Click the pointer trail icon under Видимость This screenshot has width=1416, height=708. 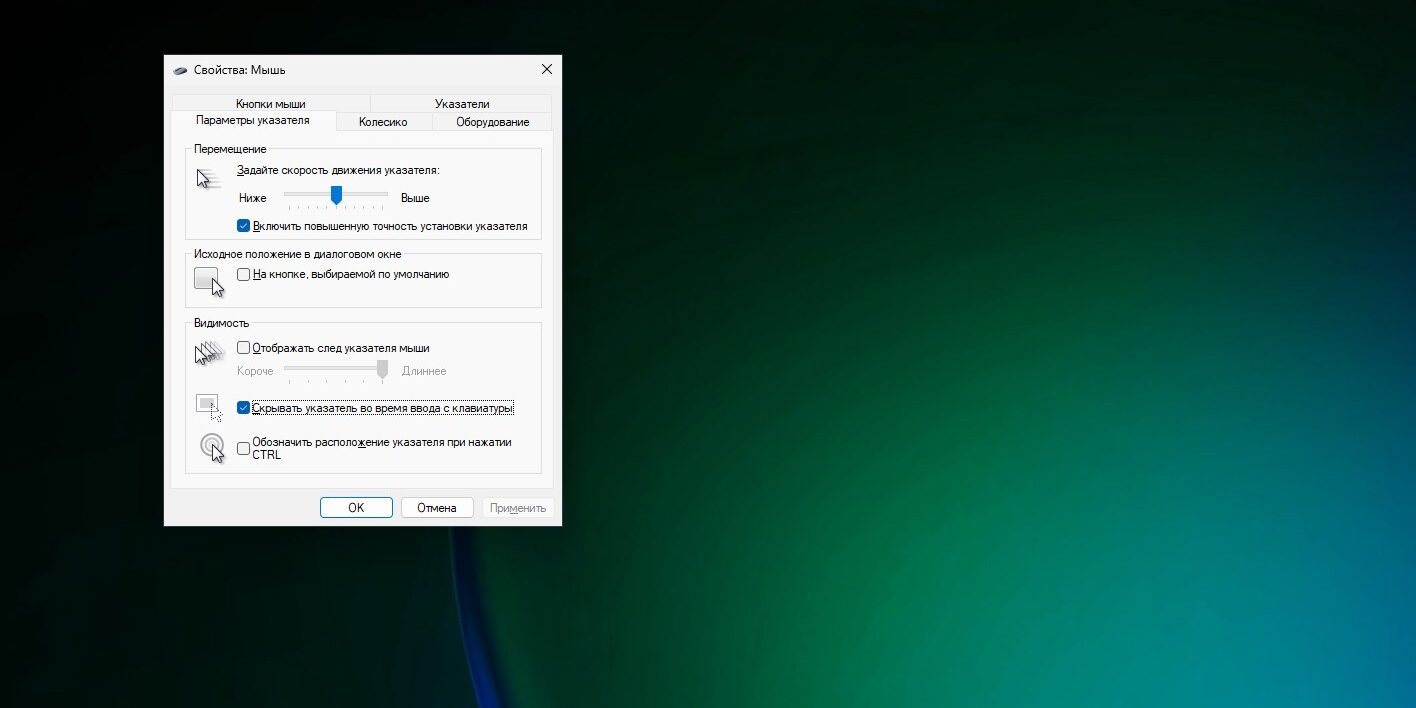(207, 353)
